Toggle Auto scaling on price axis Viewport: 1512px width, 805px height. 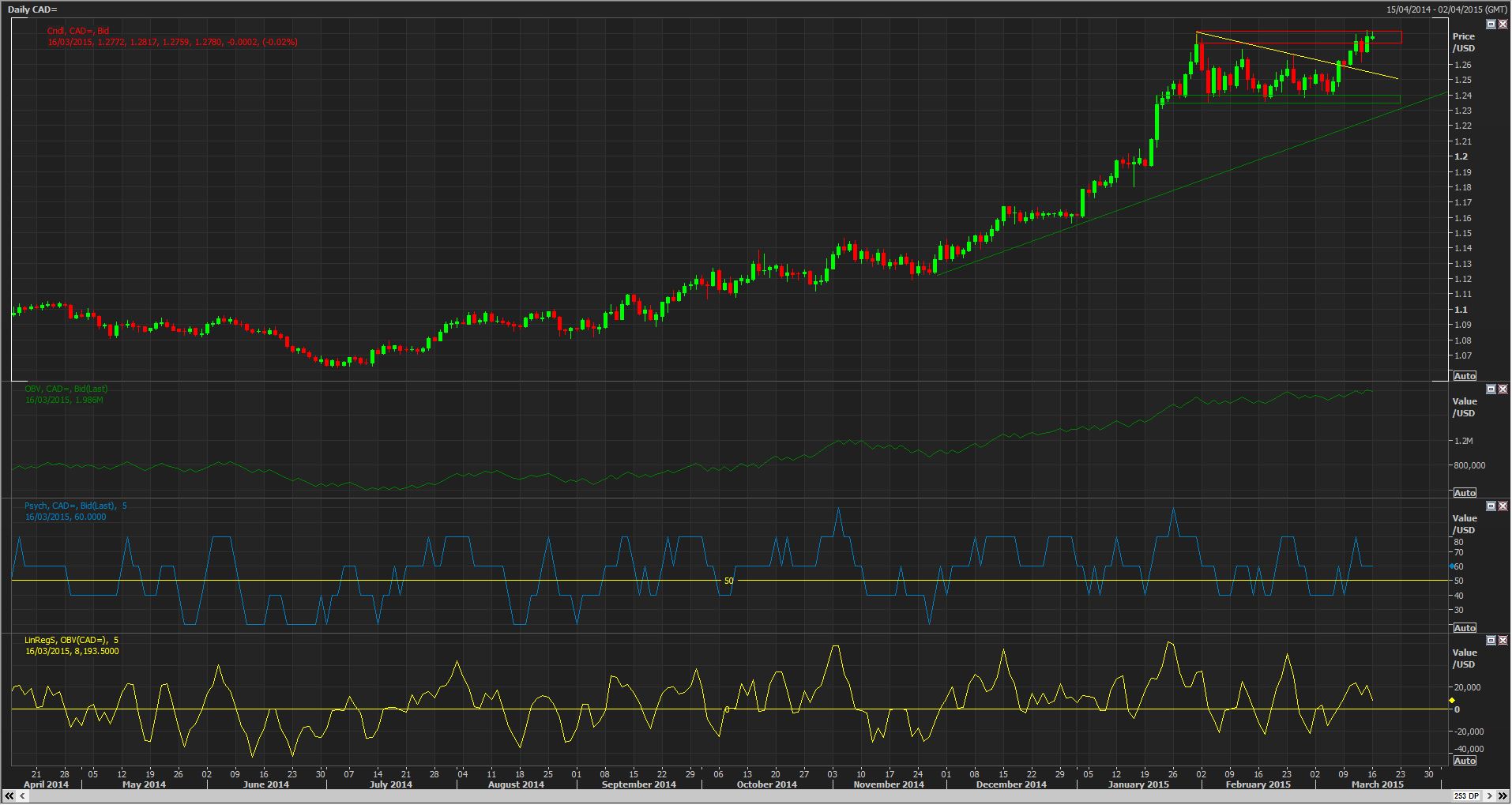tap(1464, 376)
